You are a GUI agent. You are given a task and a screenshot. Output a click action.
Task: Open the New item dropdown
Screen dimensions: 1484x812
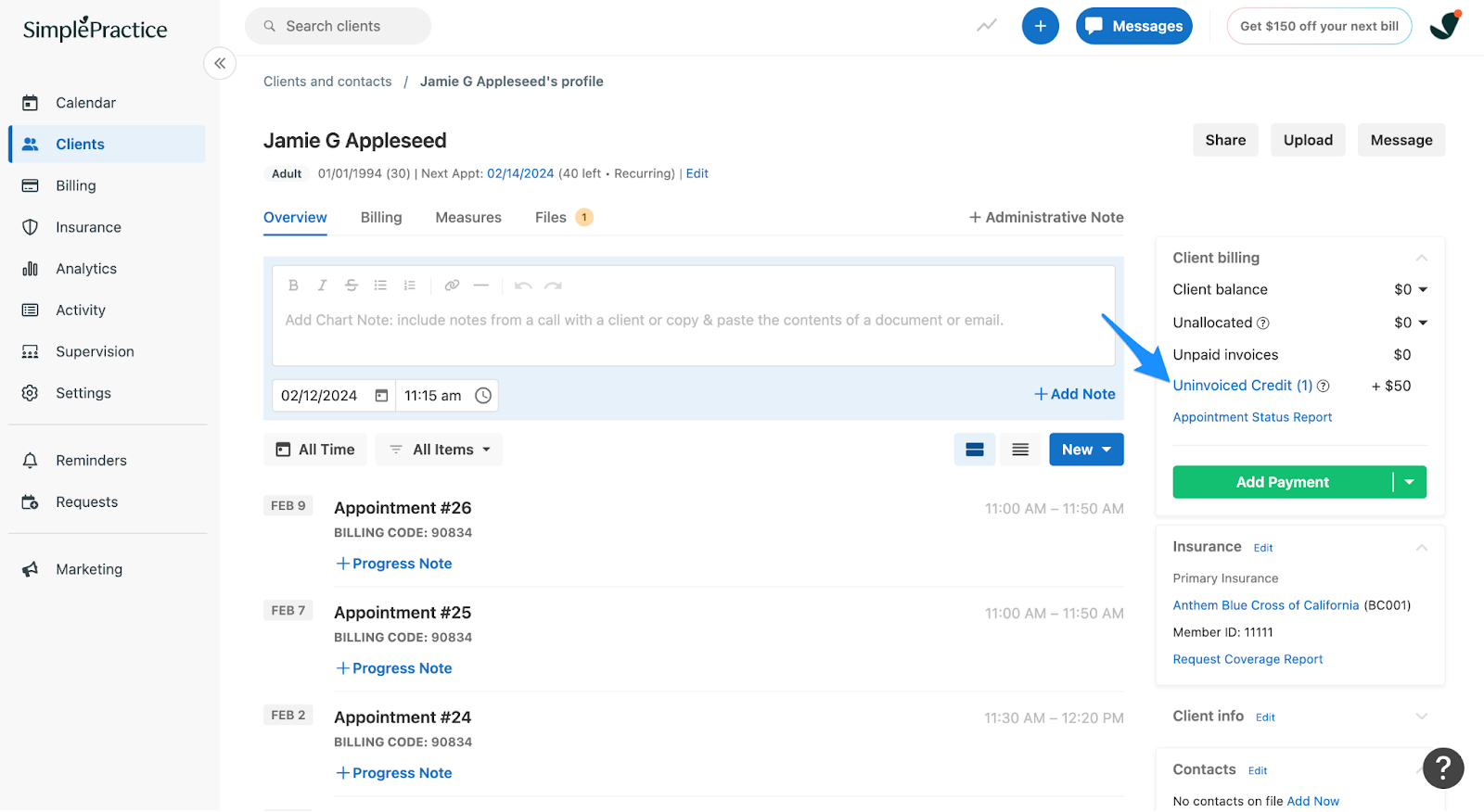coord(1086,450)
